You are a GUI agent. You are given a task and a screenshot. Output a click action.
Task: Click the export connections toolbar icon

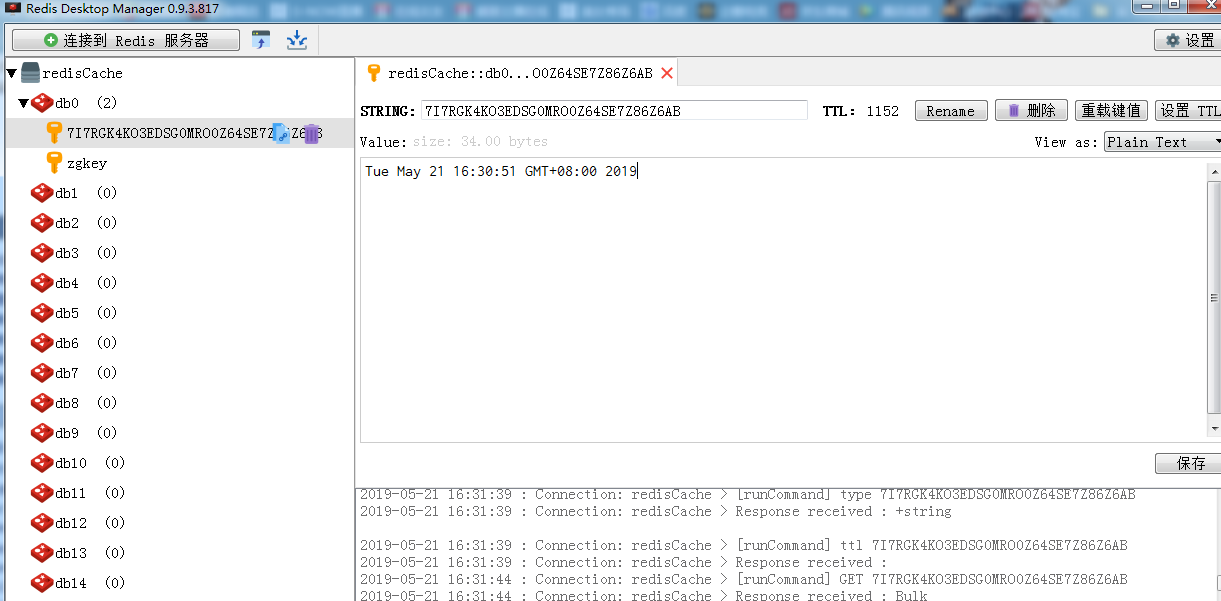click(297, 40)
